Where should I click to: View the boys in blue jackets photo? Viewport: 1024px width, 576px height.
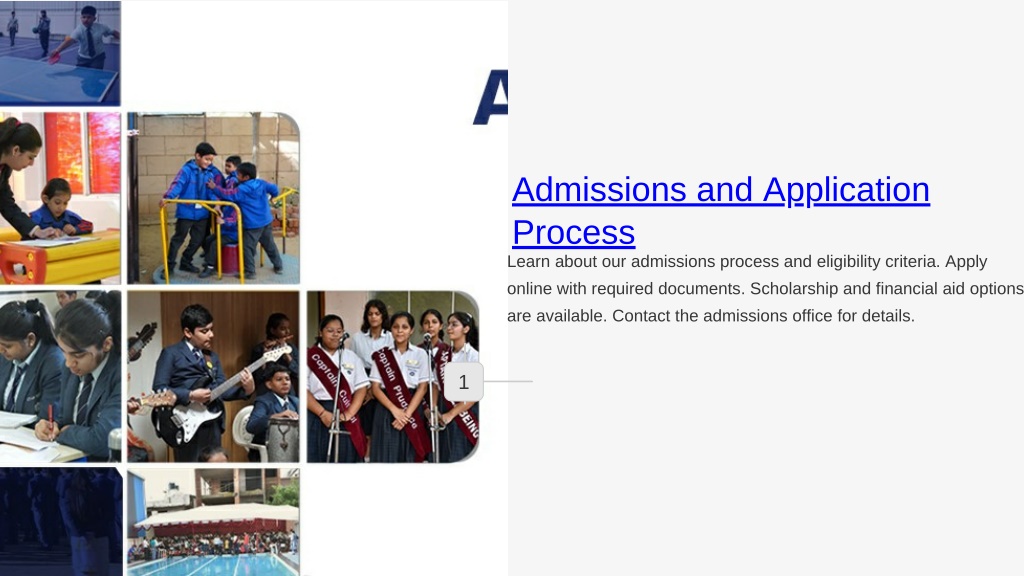214,198
